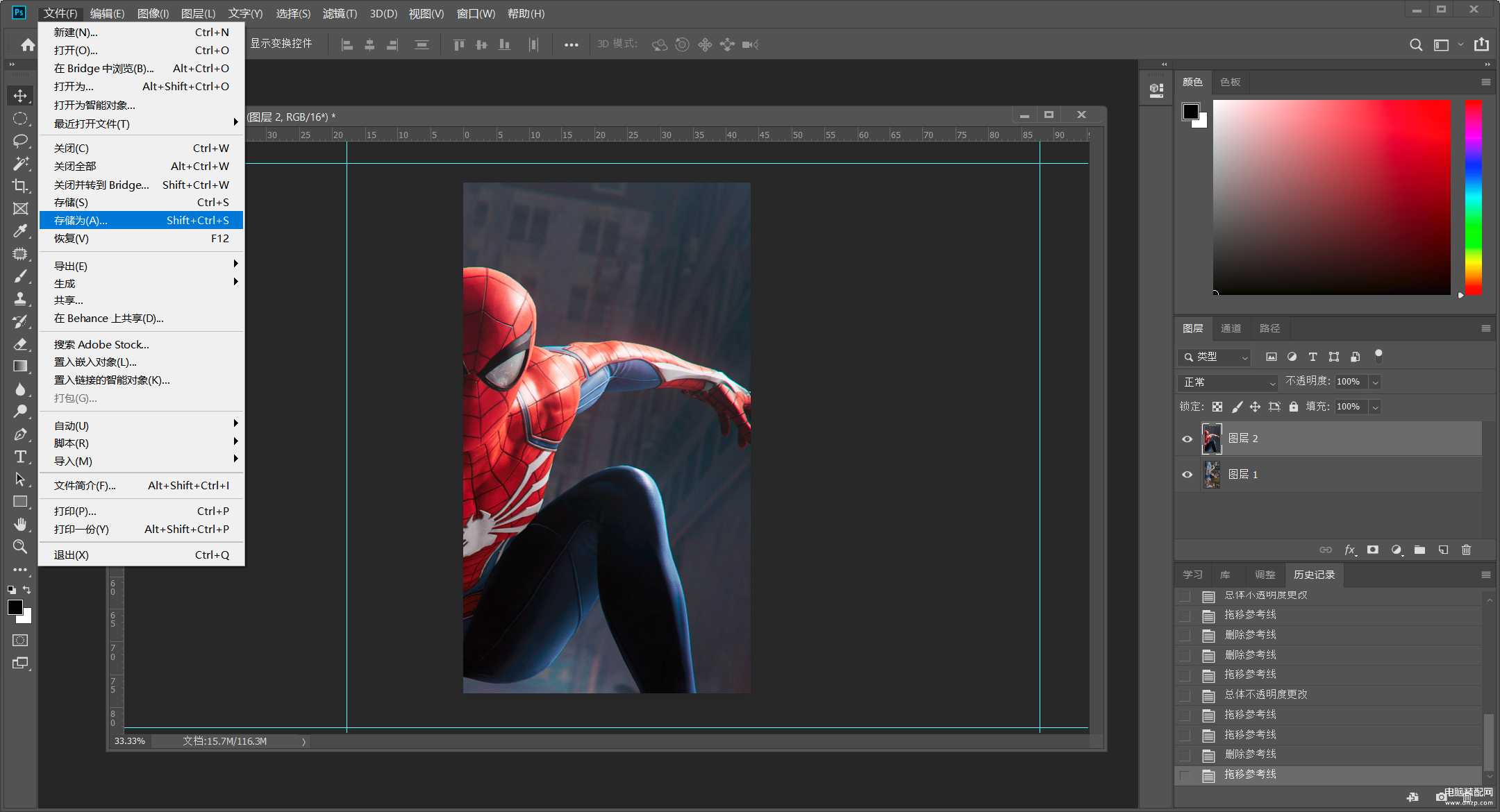
Task: Select the Lasso tool
Action: pos(20,141)
